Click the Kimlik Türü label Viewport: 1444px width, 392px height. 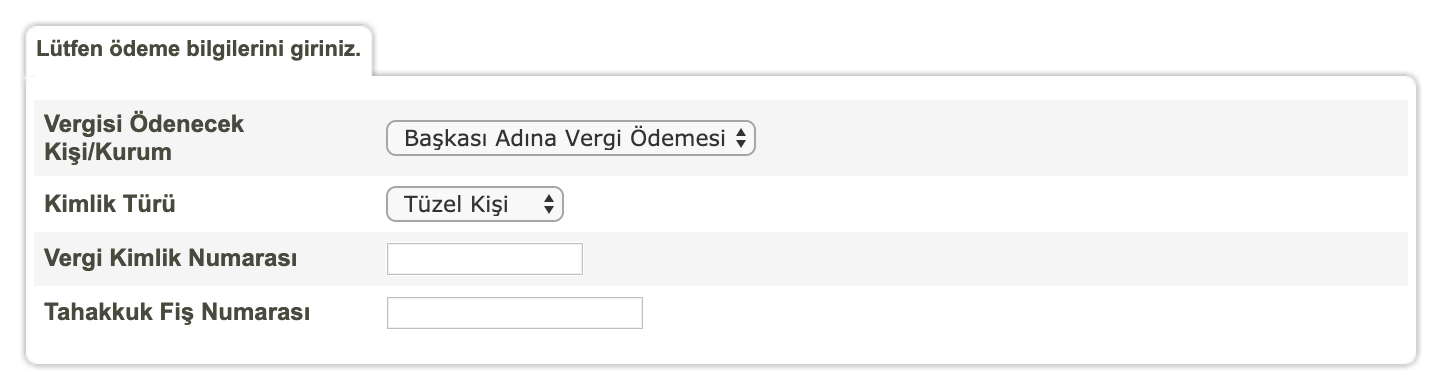[x=110, y=205]
